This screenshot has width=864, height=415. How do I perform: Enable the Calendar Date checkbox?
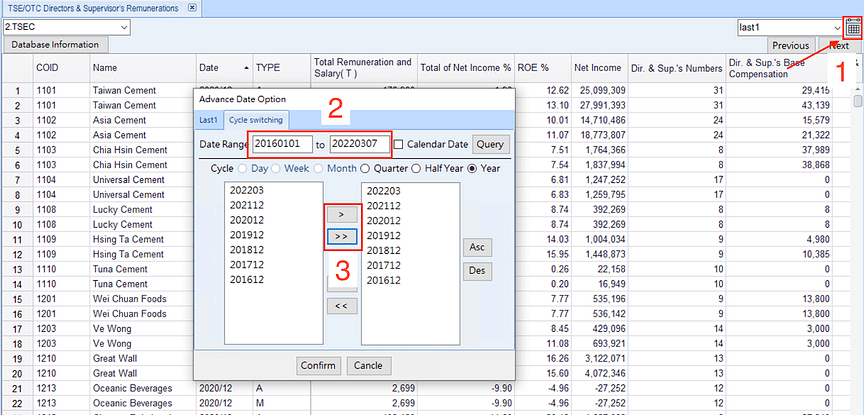(x=399, y=144)
